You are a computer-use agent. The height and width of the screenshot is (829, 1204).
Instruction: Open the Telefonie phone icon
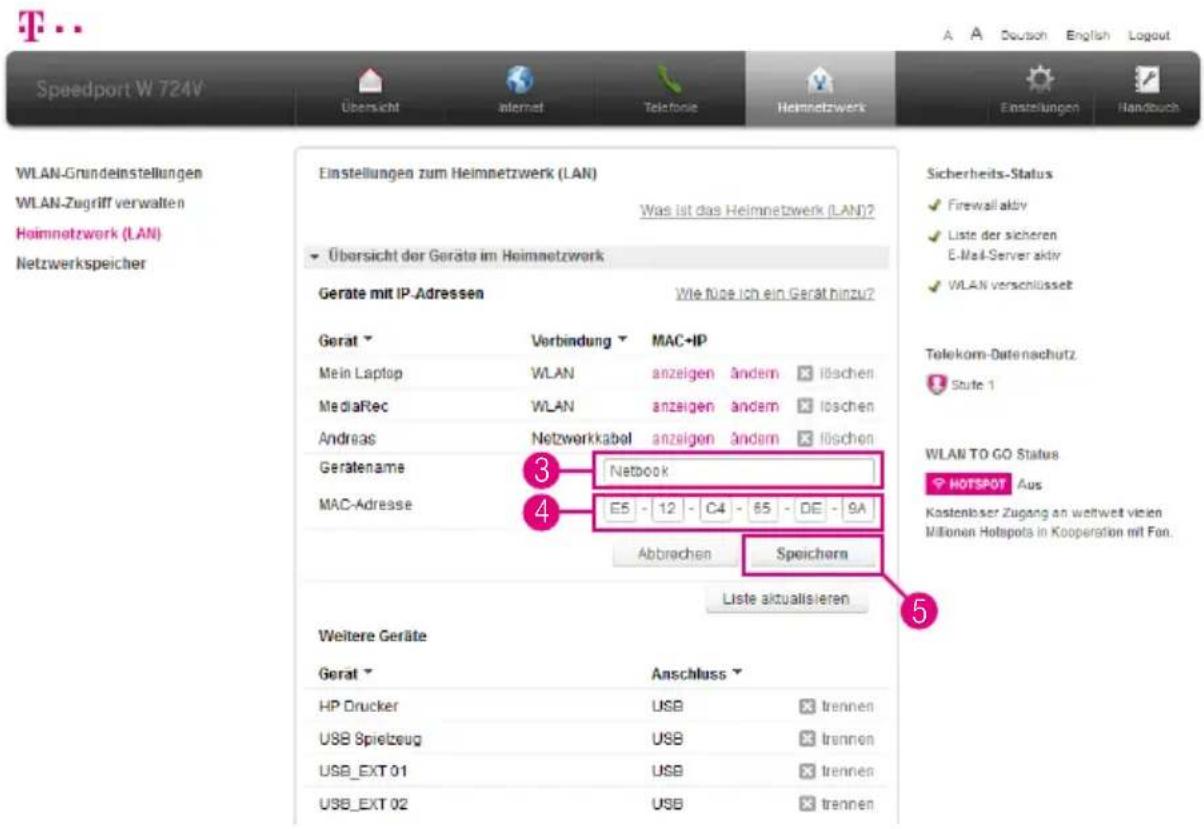669,80
